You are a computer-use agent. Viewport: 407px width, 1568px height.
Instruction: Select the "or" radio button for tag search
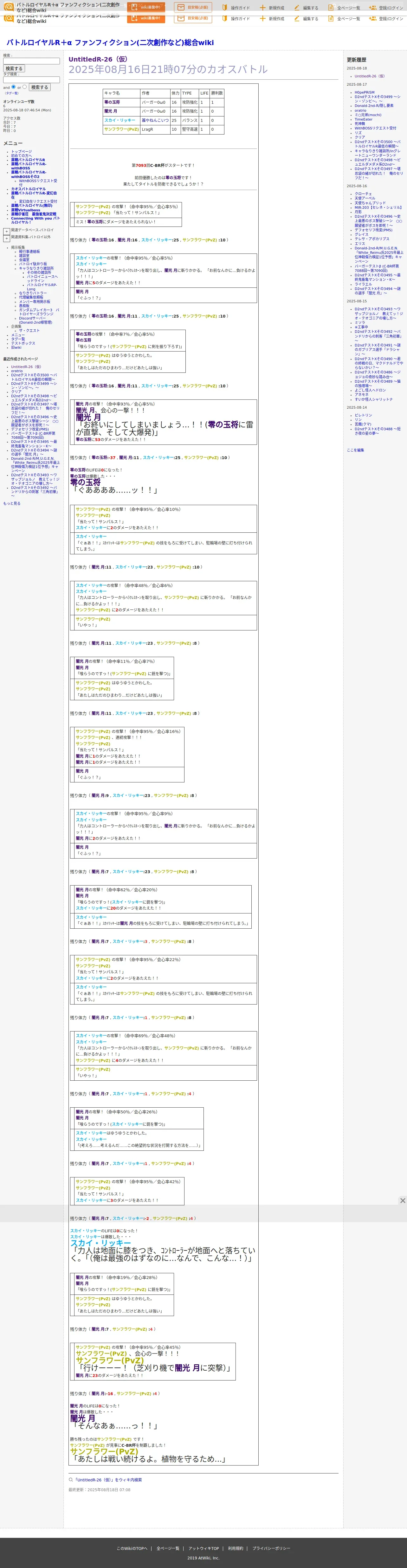24,86
